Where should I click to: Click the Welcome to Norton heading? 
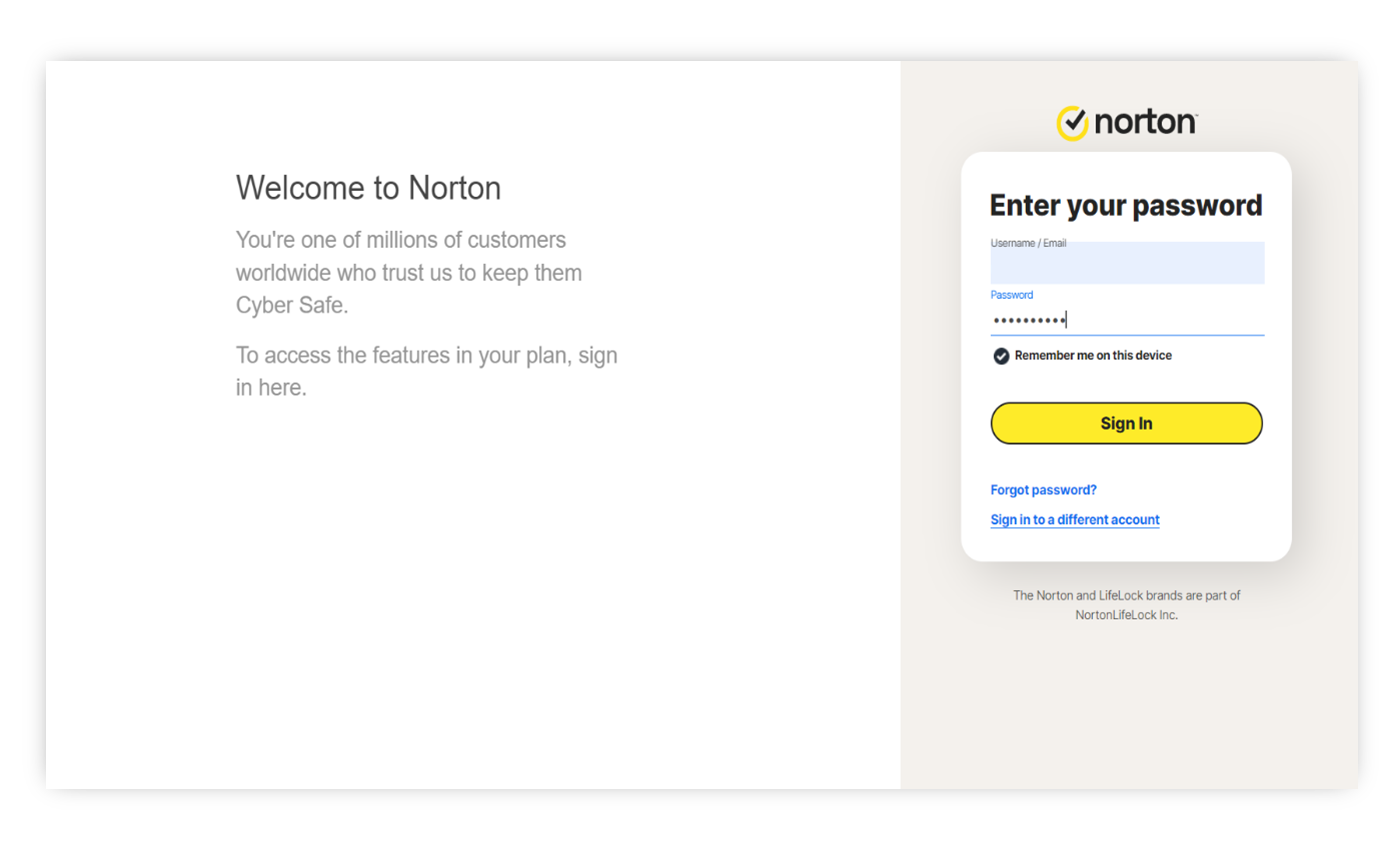pos(368,187)
